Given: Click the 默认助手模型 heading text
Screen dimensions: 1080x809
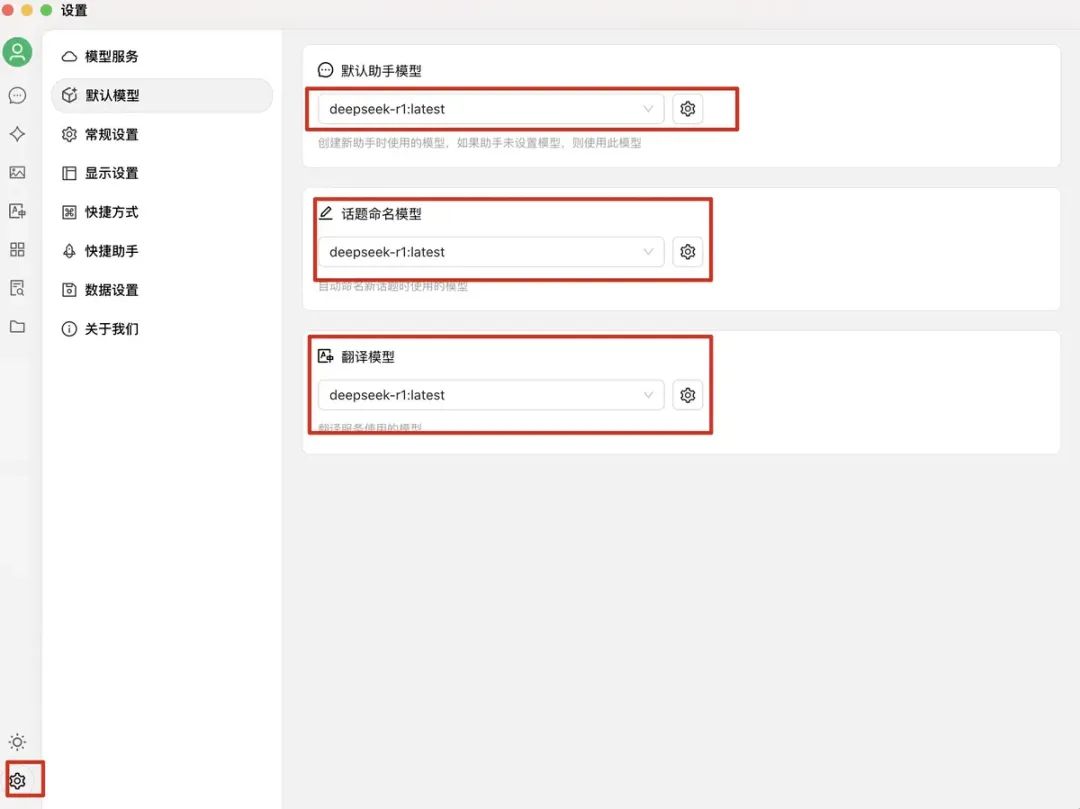Looking at the screenshot, I should (x=381, y=71).
